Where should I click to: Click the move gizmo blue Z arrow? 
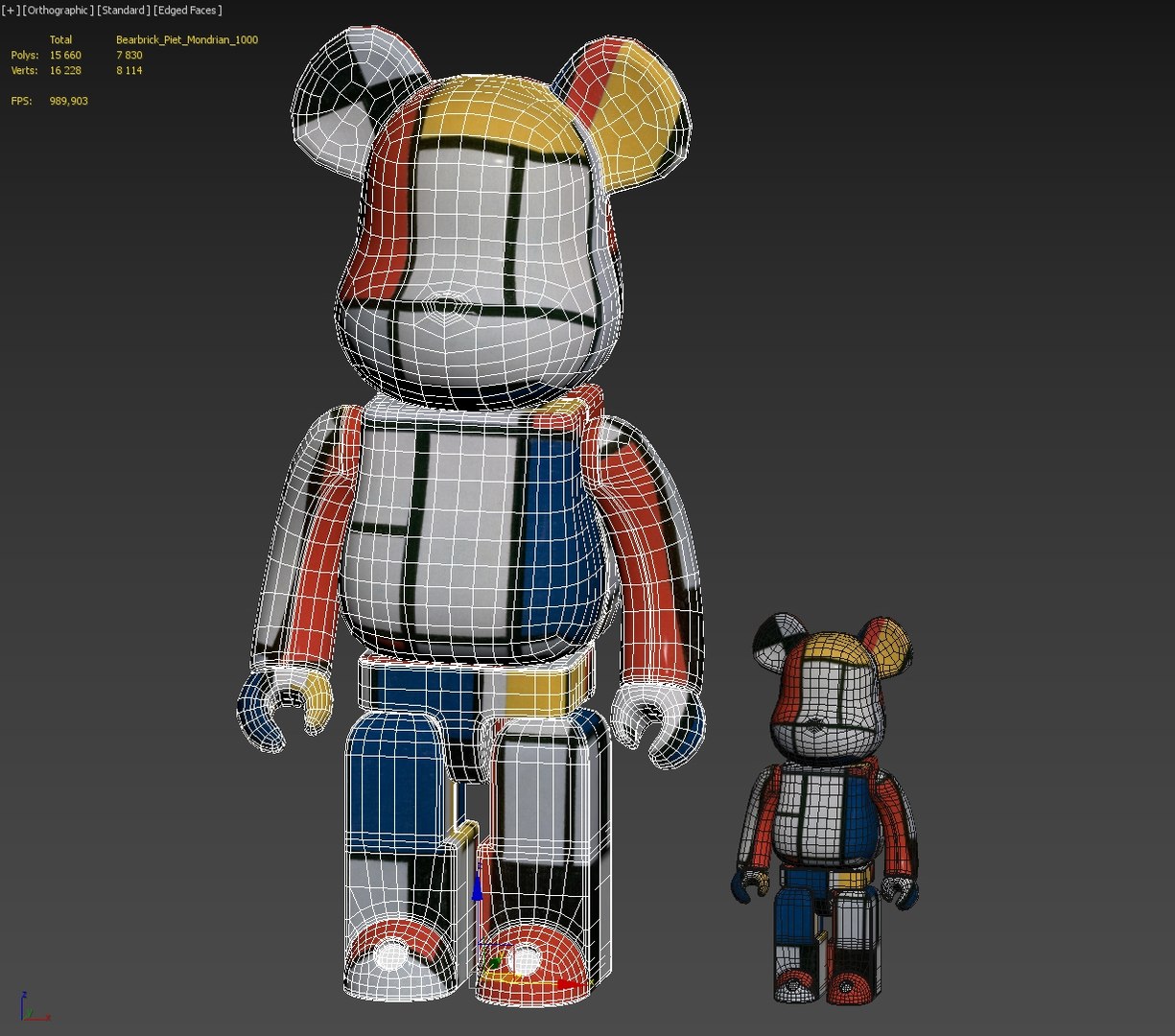(x=477, y=888)
